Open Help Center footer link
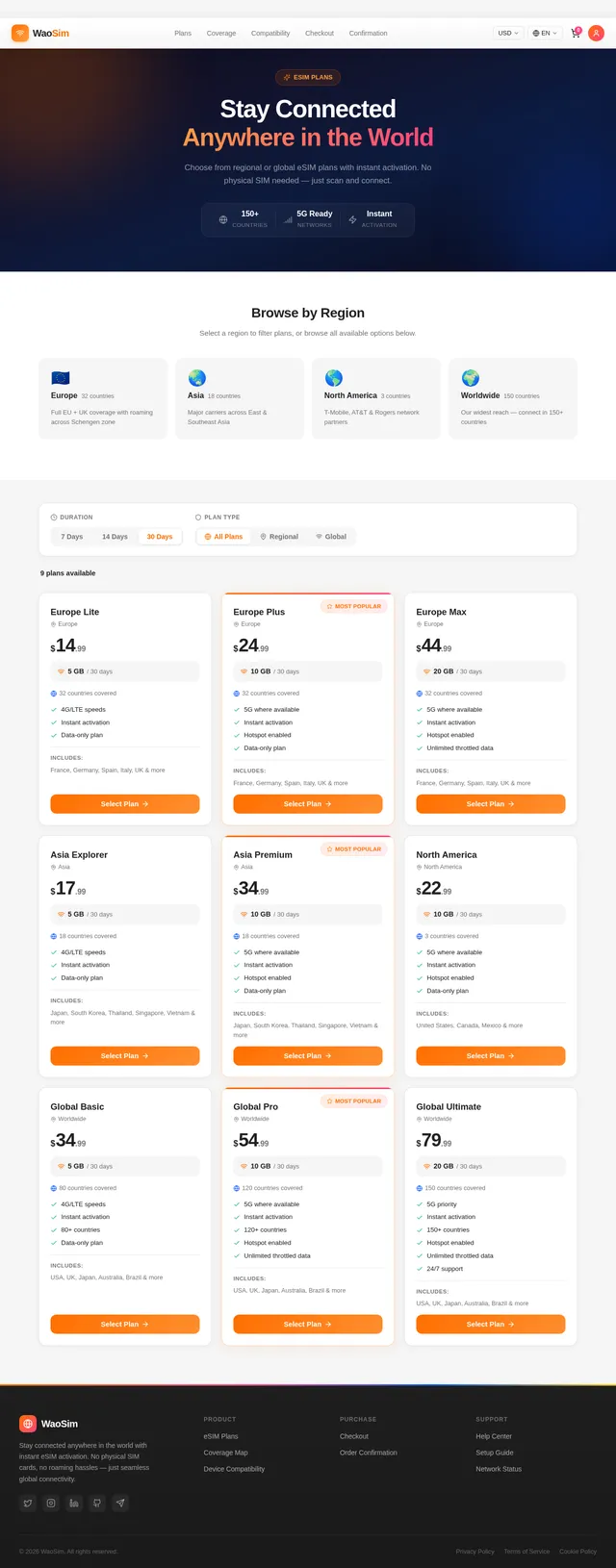 tap(494, 1436)
